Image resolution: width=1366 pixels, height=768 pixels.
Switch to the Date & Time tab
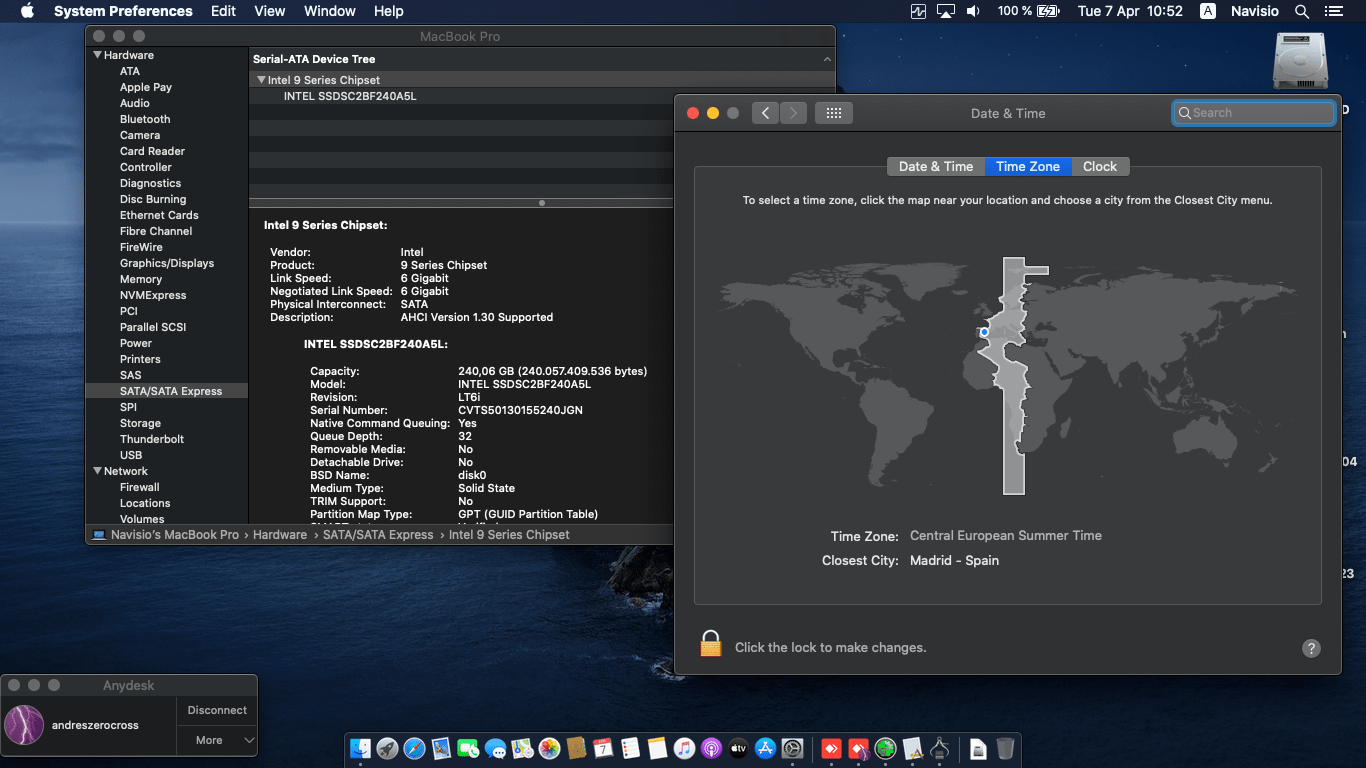coord(936,167)
